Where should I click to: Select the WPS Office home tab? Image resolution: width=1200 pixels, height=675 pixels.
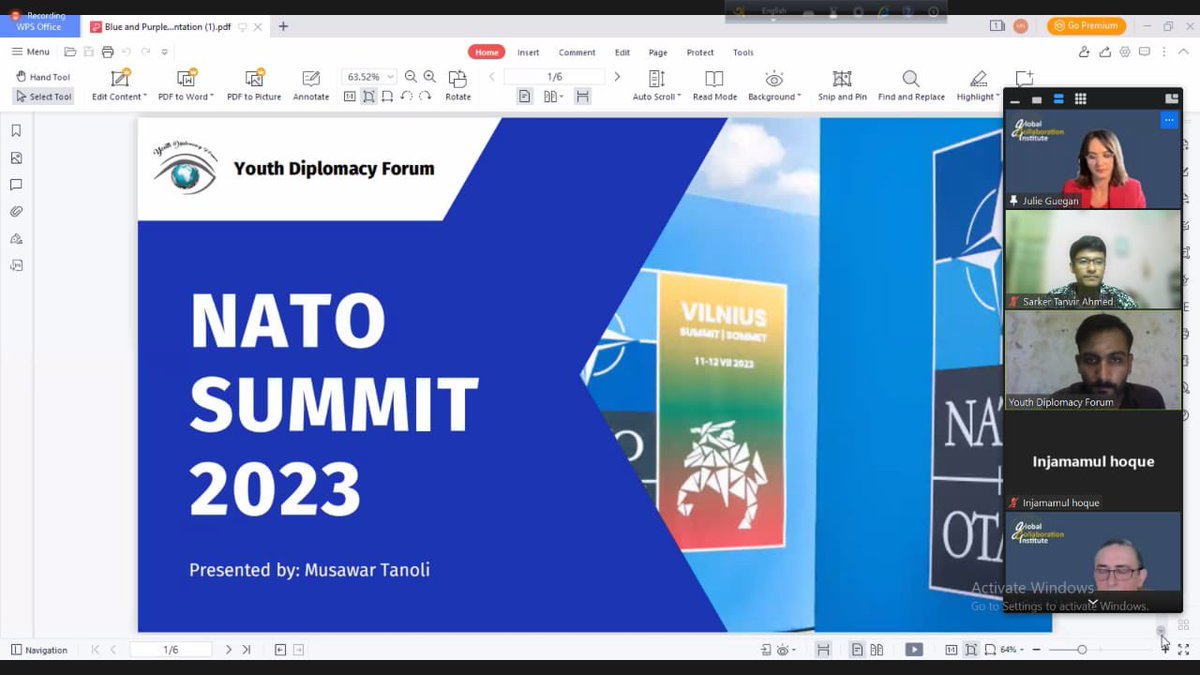[40, 26]
